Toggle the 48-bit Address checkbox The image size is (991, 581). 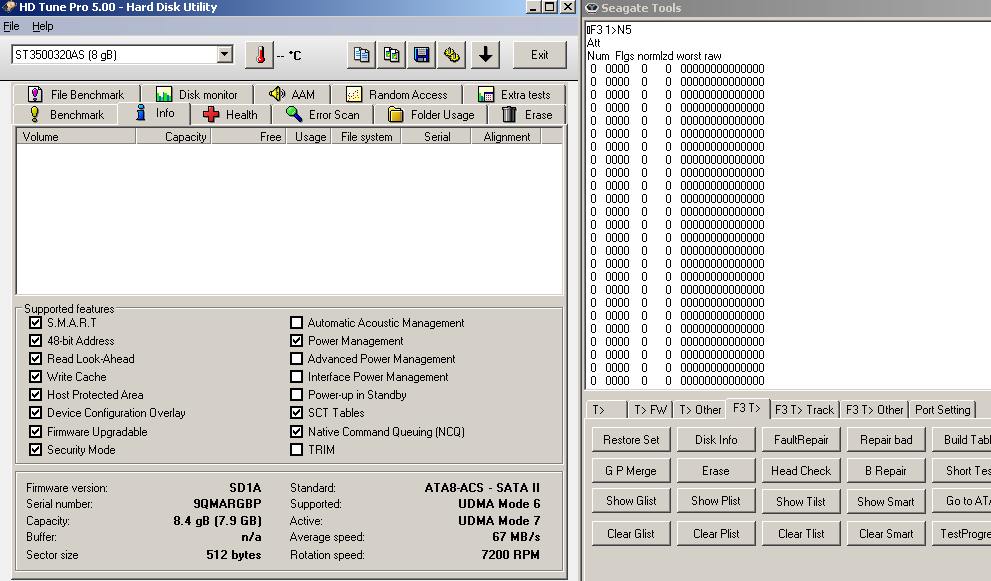tap(35, 340)
